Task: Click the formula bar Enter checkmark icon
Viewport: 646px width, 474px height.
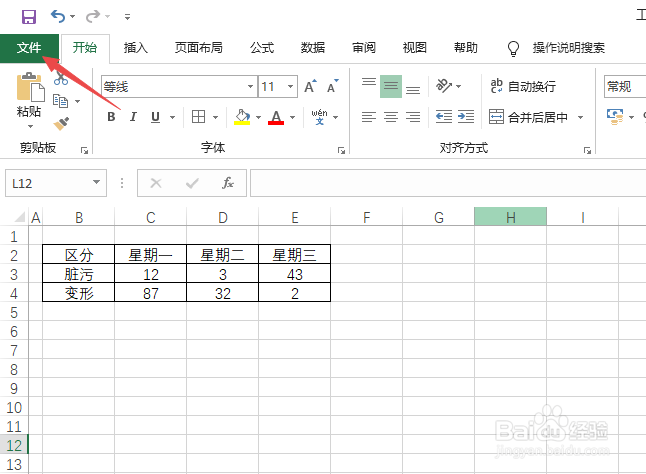Action: (x=192, y=183)
